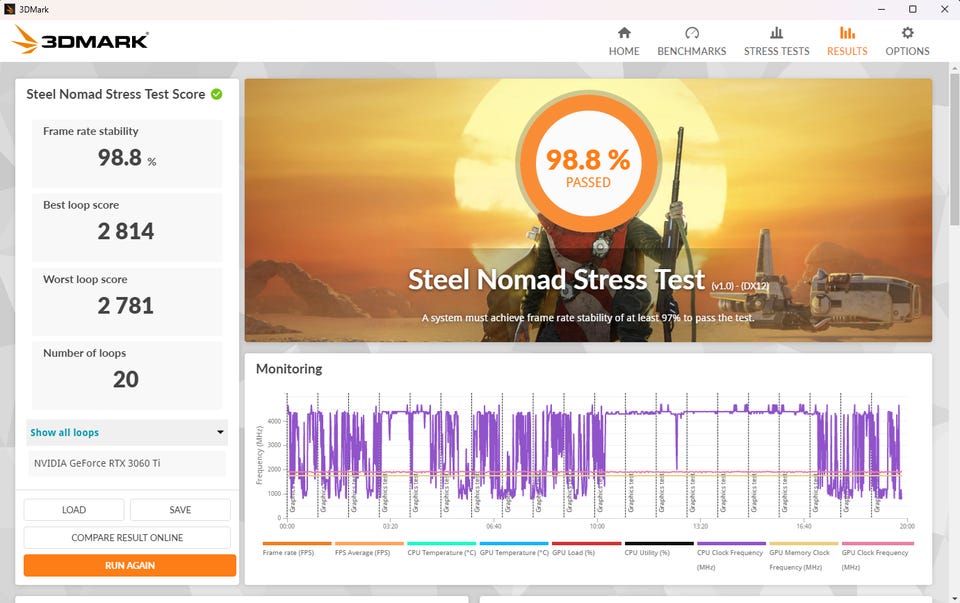Click the Show all loops dropdown arrow
The image size is (960, 603).
220,432
